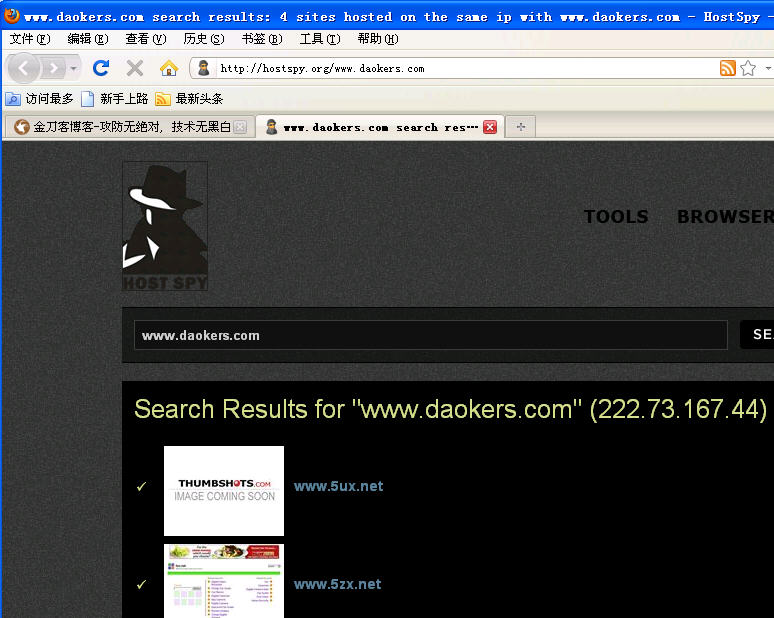Open the 最新头条 feed bookmark
This screenshot has width=774, height=618.
coord(189,99)
